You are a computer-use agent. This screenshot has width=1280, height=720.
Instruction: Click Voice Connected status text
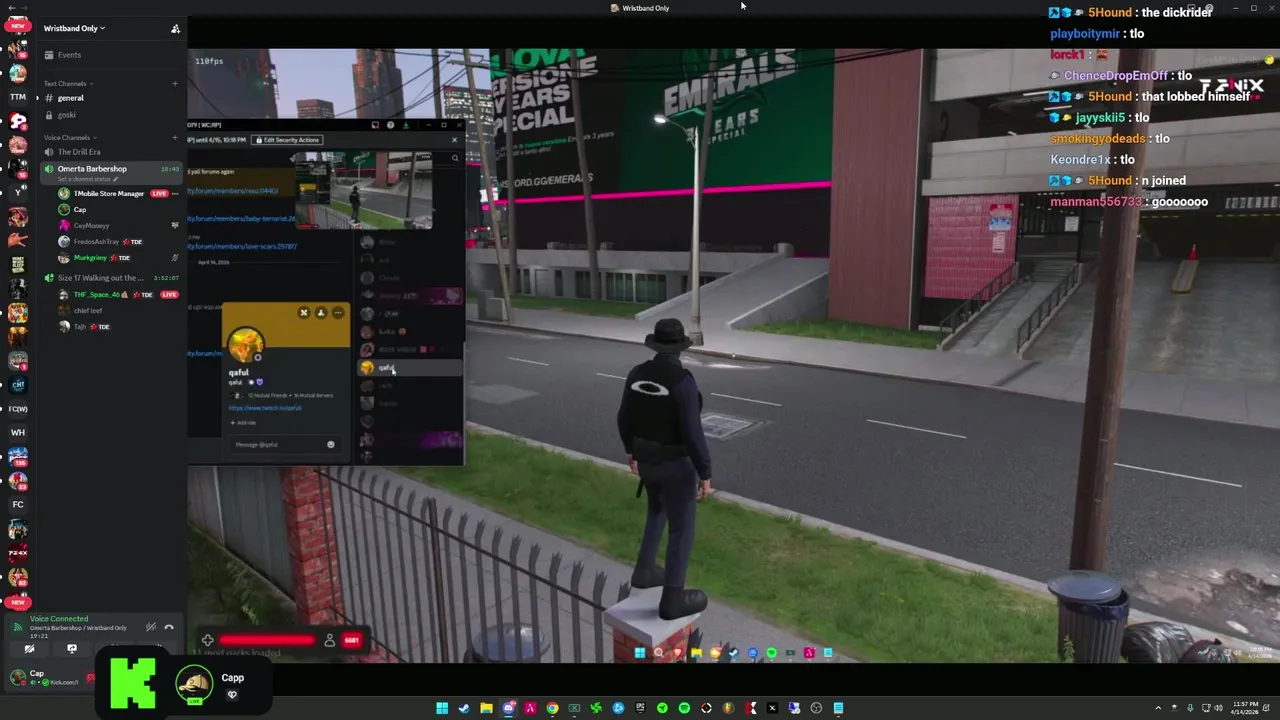(x=59, y=619)
